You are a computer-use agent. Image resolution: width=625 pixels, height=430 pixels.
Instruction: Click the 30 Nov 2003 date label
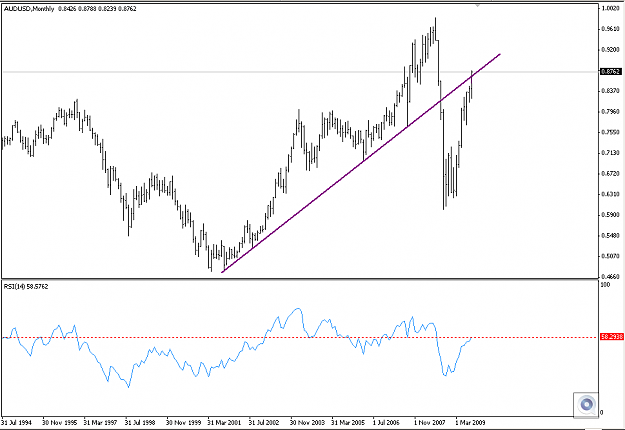[x=306, y=422]
